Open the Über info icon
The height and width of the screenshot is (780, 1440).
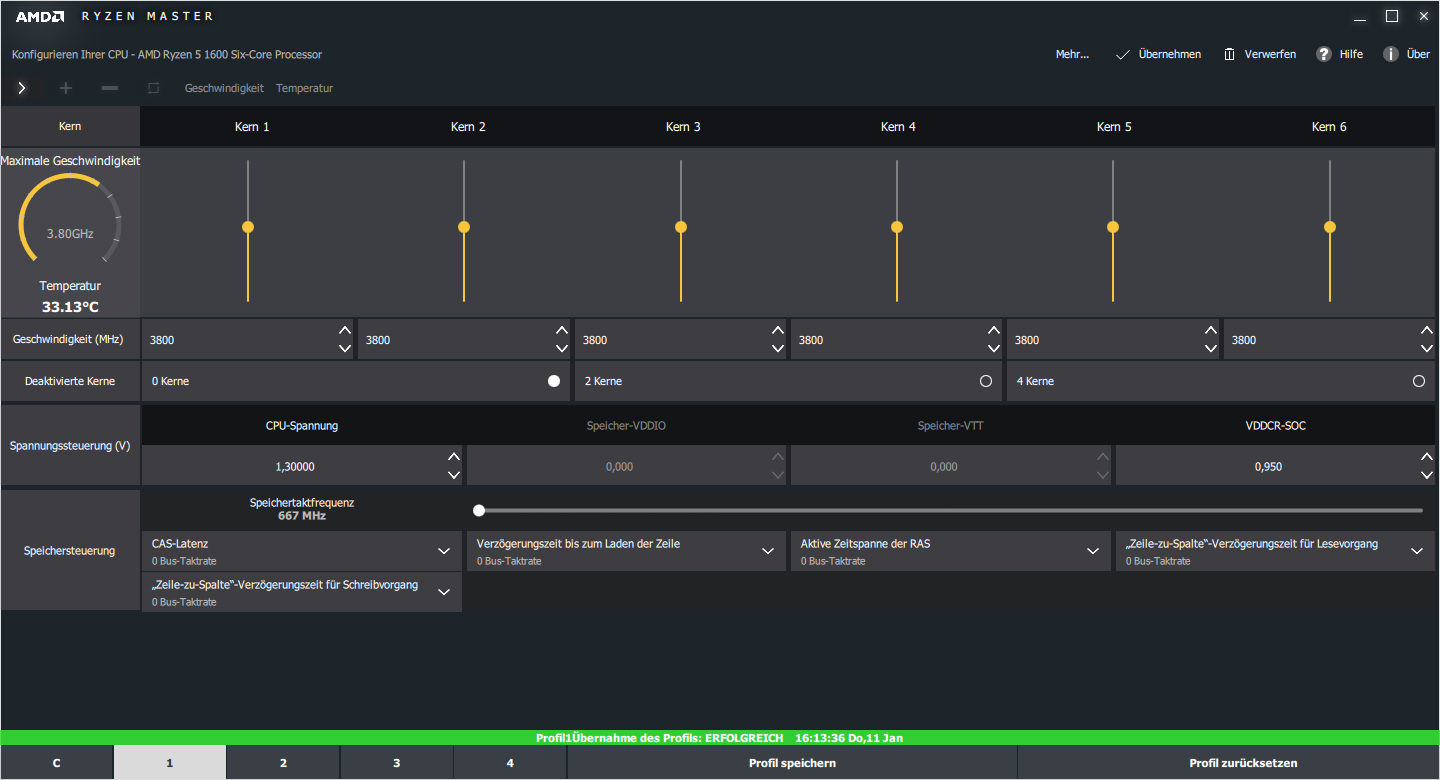(1390, 54)
